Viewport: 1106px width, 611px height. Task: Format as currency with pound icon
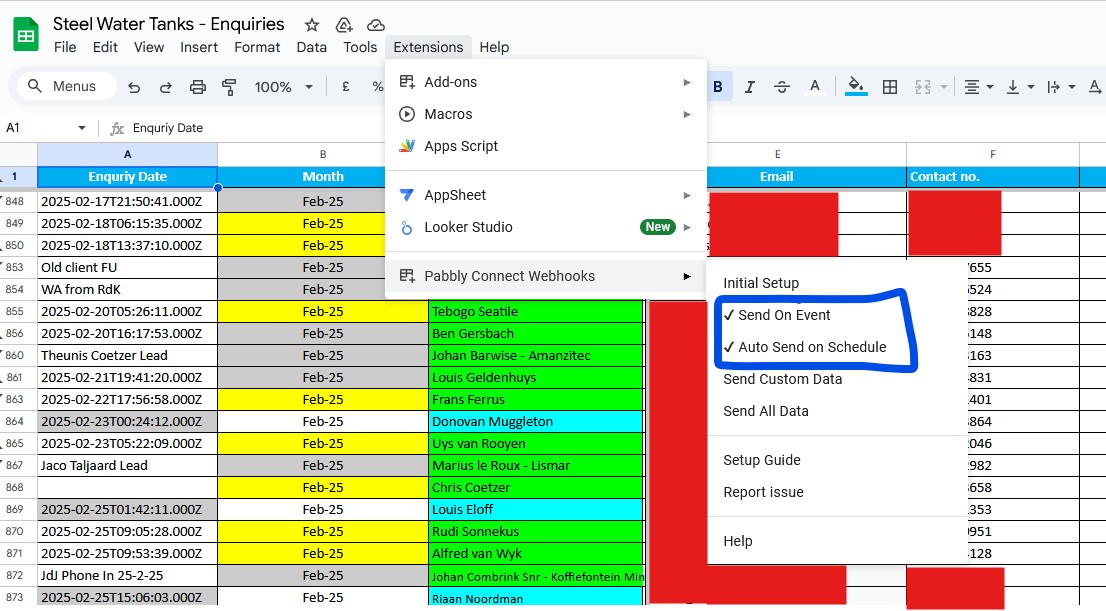point(346,87)
